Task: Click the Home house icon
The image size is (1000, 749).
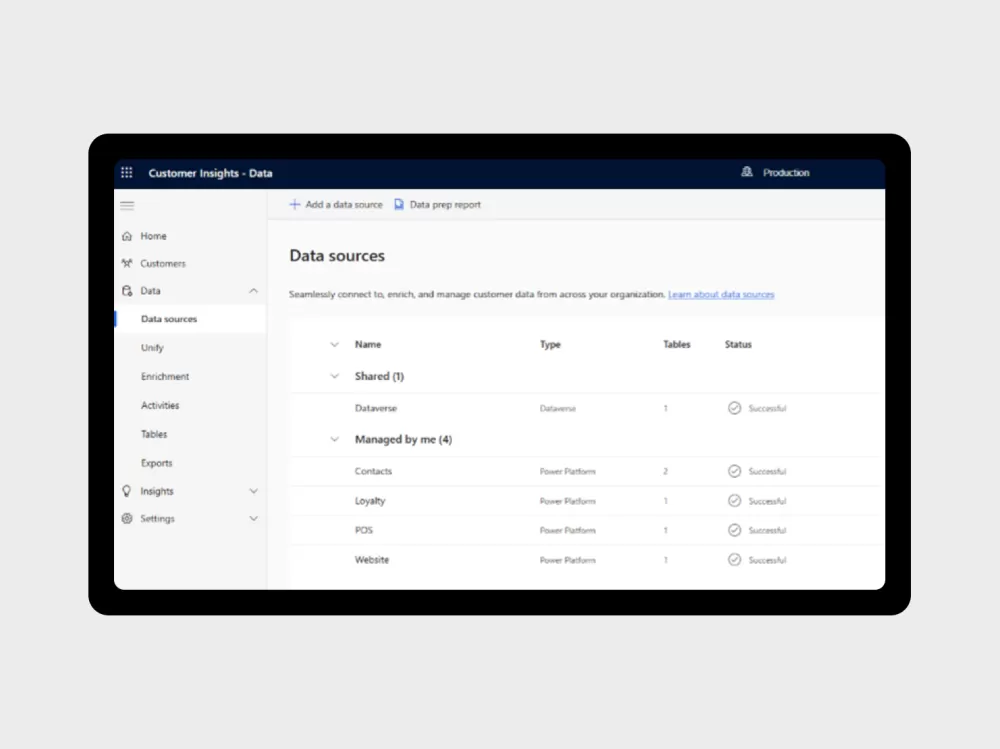Action: click(127, 236)
